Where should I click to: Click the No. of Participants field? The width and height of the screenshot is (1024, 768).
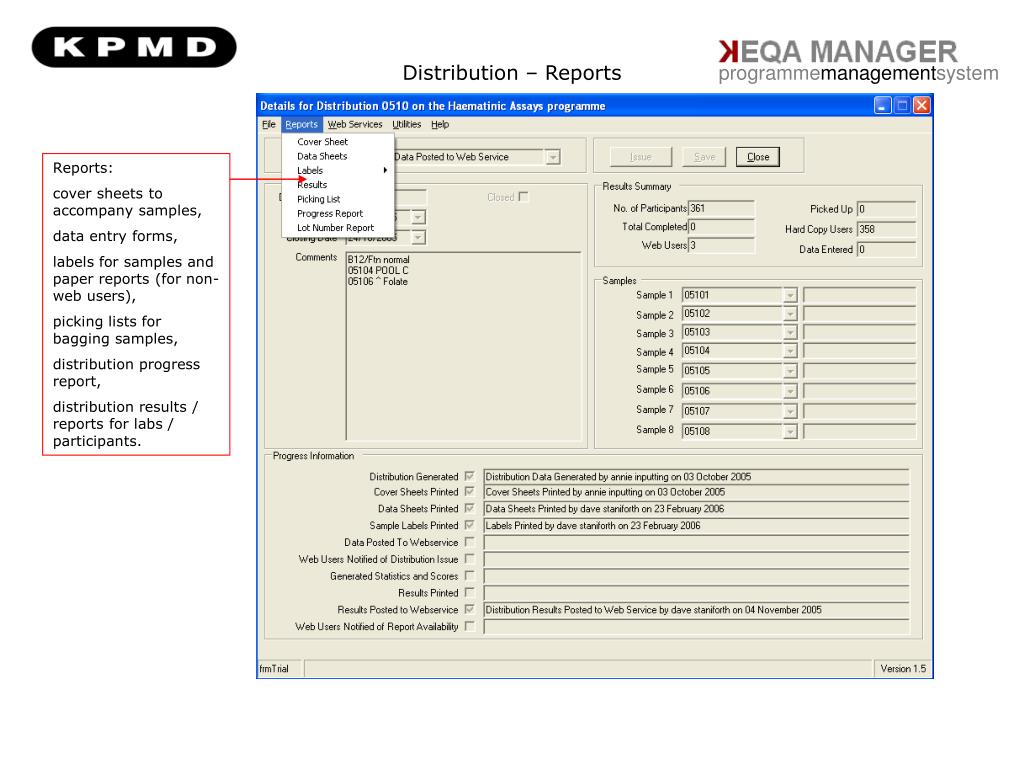pos(721,208)
